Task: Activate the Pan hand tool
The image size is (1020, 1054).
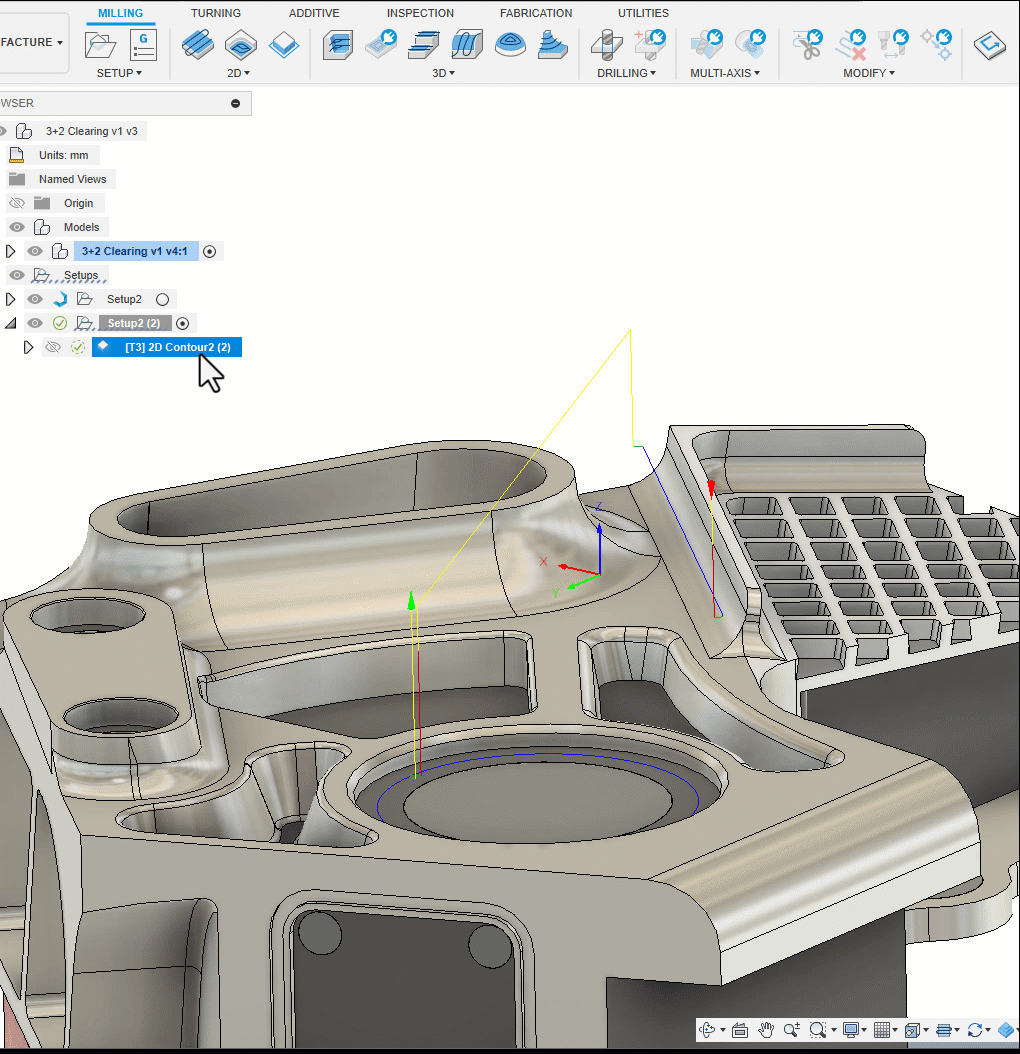Action: pos(766,1030)
